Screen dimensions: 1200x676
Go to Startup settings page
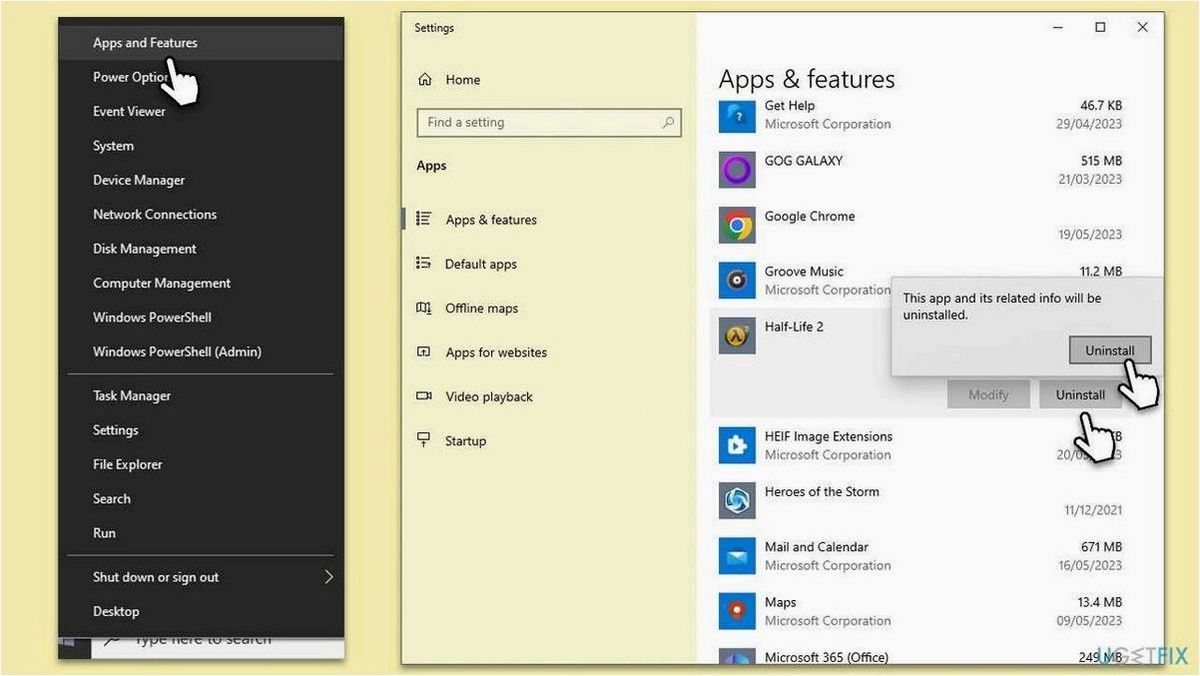[x=466, y=441]
